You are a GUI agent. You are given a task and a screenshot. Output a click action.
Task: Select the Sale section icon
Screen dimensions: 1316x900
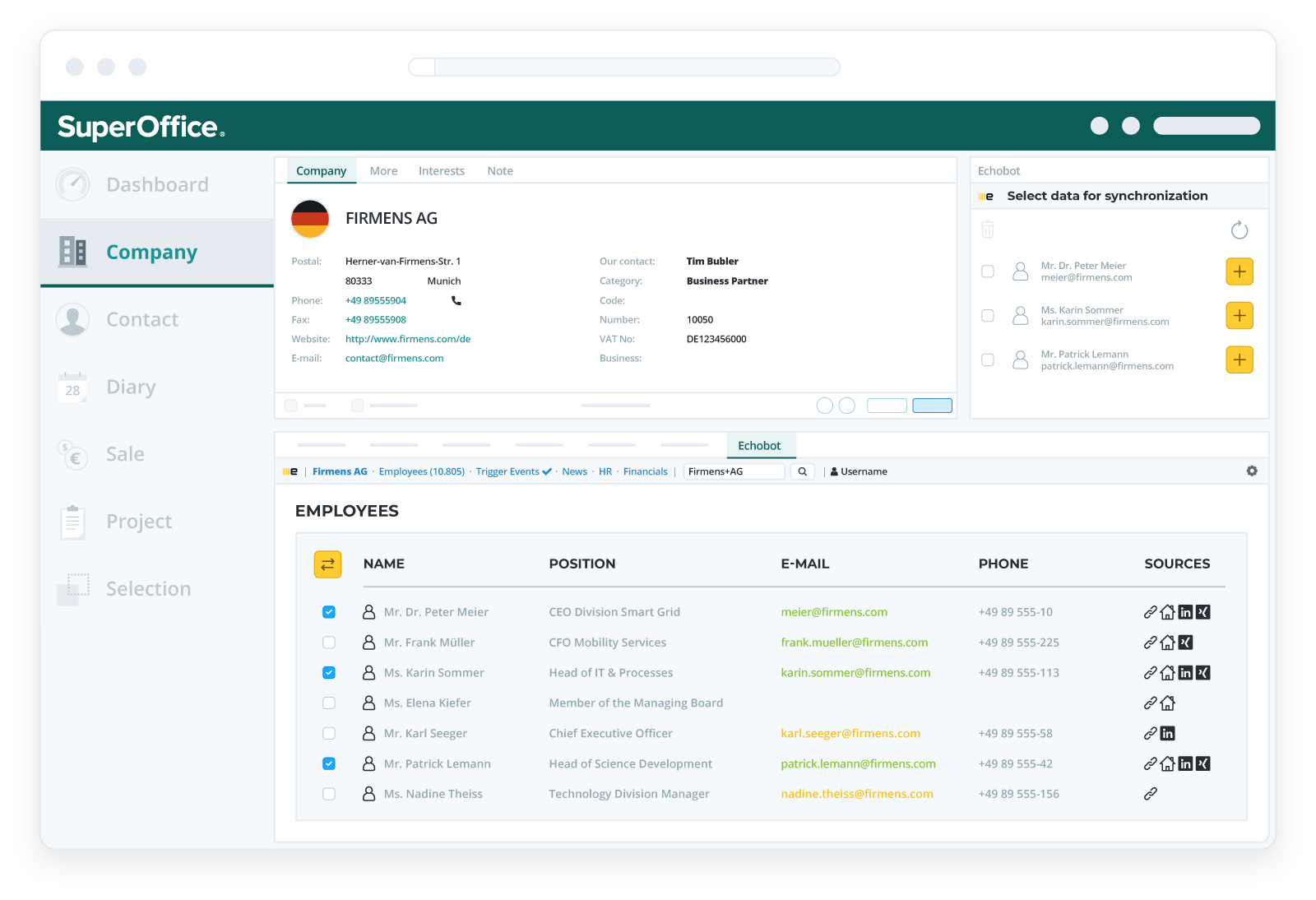pos(72,454)
